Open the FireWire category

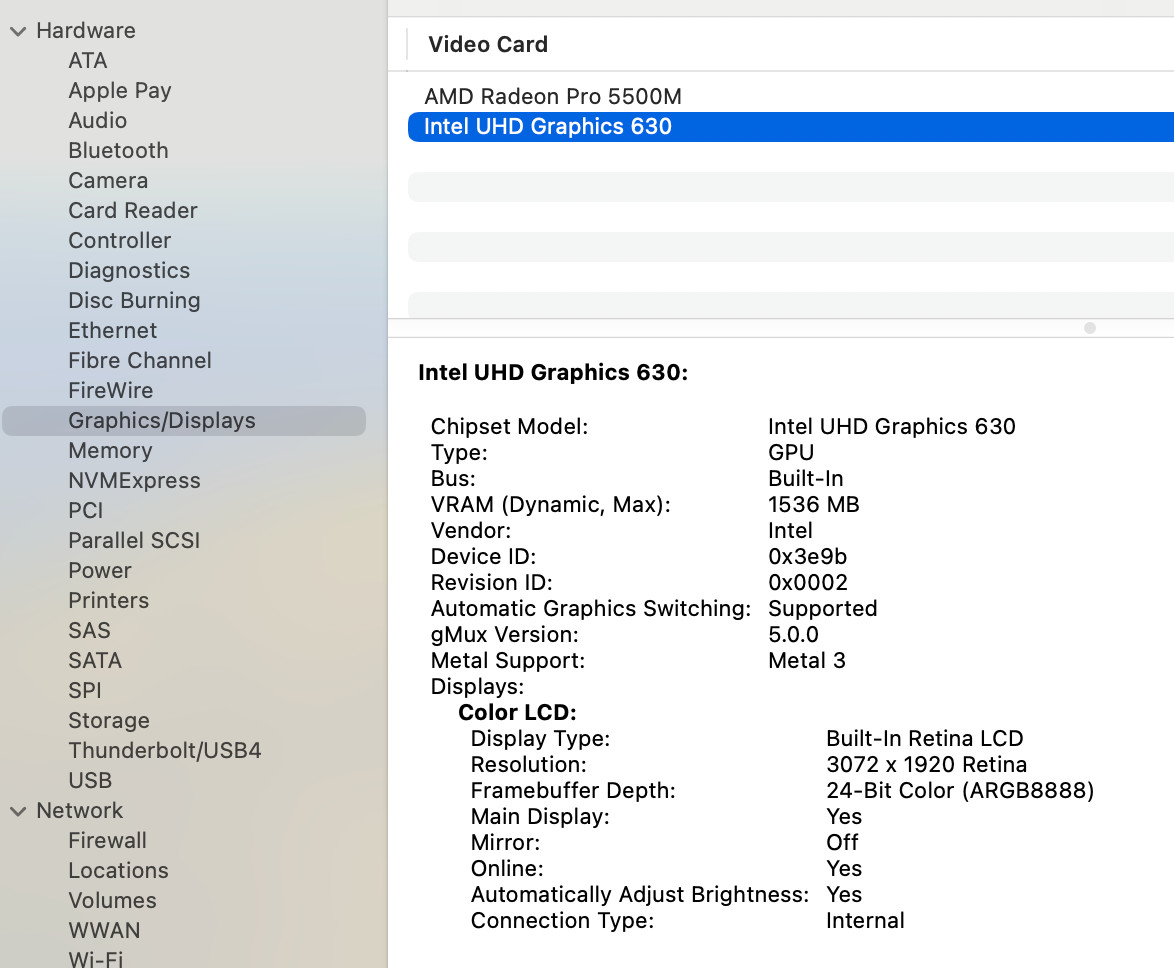coord(110,390)
